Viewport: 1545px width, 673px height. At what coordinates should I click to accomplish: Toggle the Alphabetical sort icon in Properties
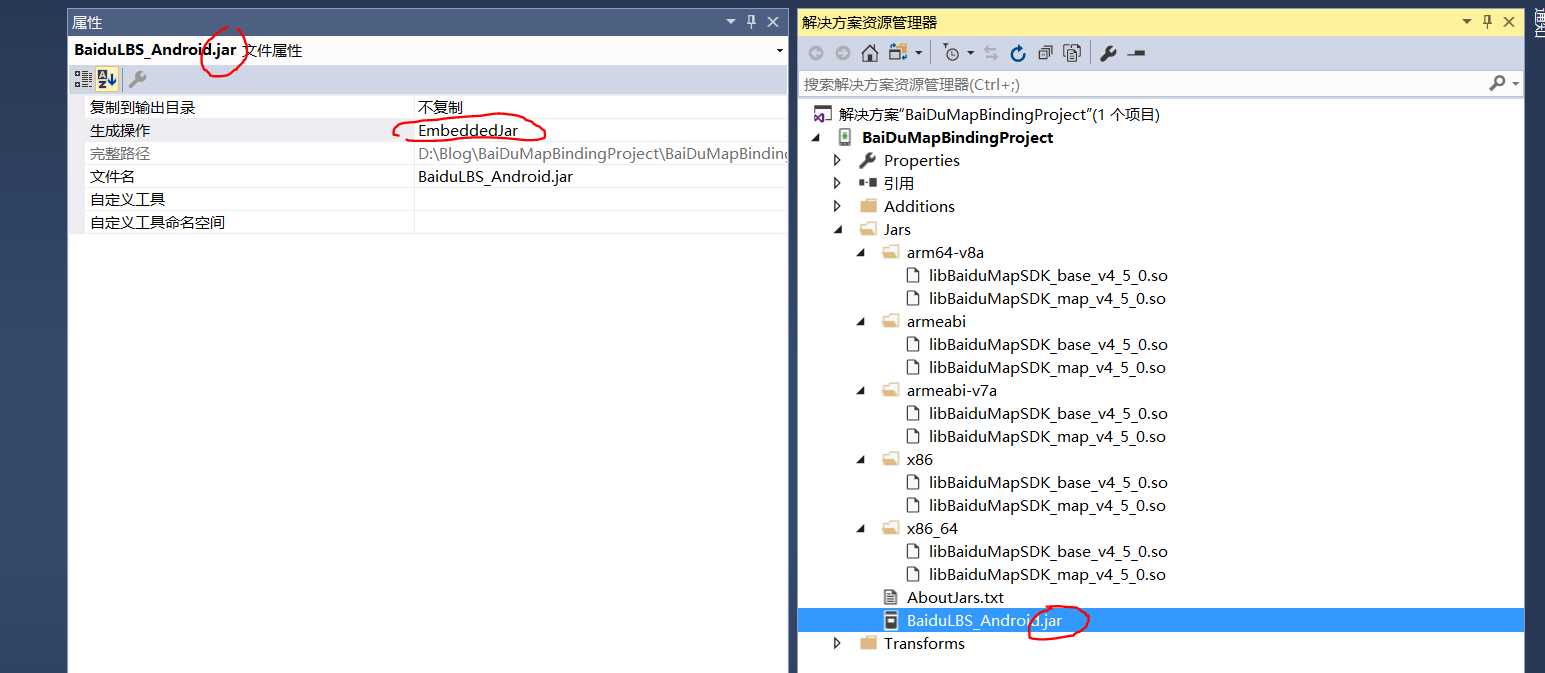(107, 79)
